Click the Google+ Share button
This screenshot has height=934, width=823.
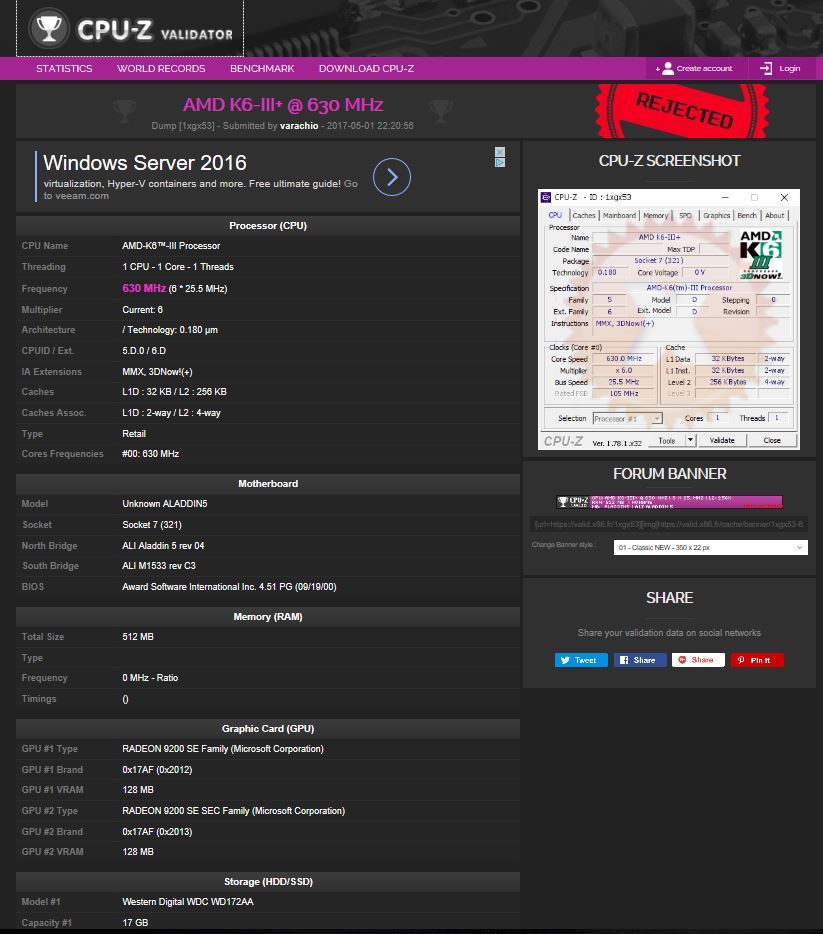698,660
